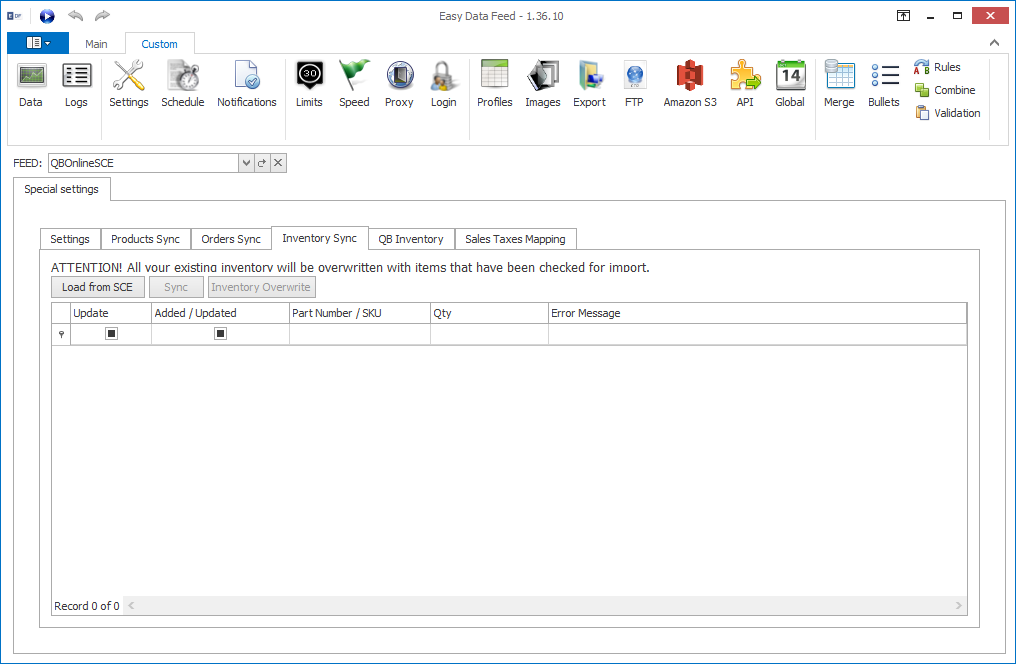The image size is (1016, 664).
Task: Open the Images tool
Action: click(543, 84)
